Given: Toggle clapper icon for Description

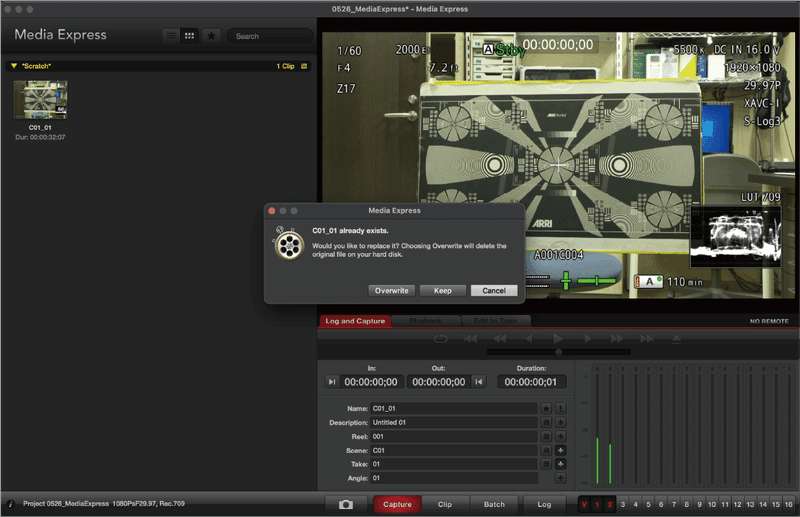Looking at the screenshot, I should (546, 423).
